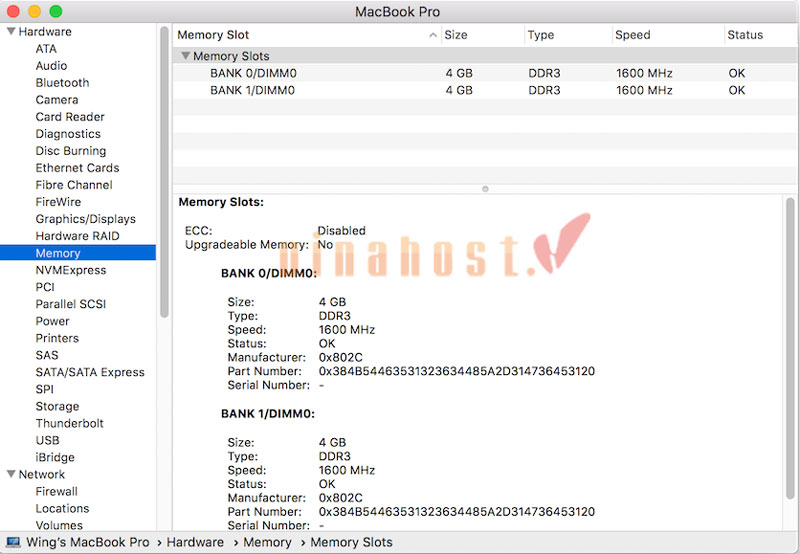The image size is (800, 554).
Task: Click the MacBook Pro icon in path bar
Action: coord(13,542)
